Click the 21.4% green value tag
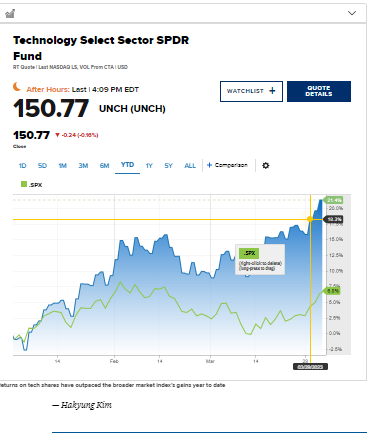367x435 pixels. tap(334, 200)
